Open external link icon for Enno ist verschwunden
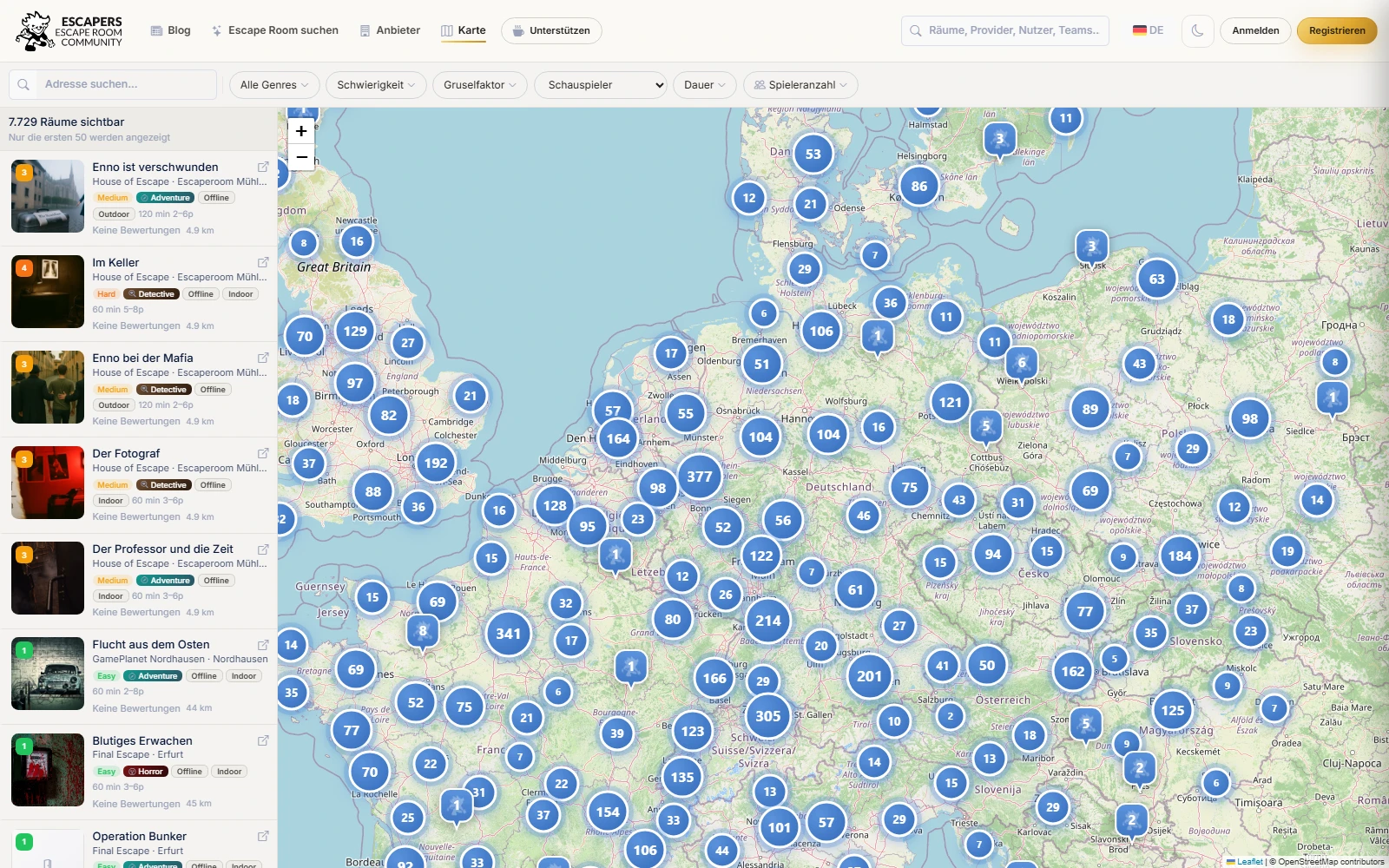 pos(263,167)
